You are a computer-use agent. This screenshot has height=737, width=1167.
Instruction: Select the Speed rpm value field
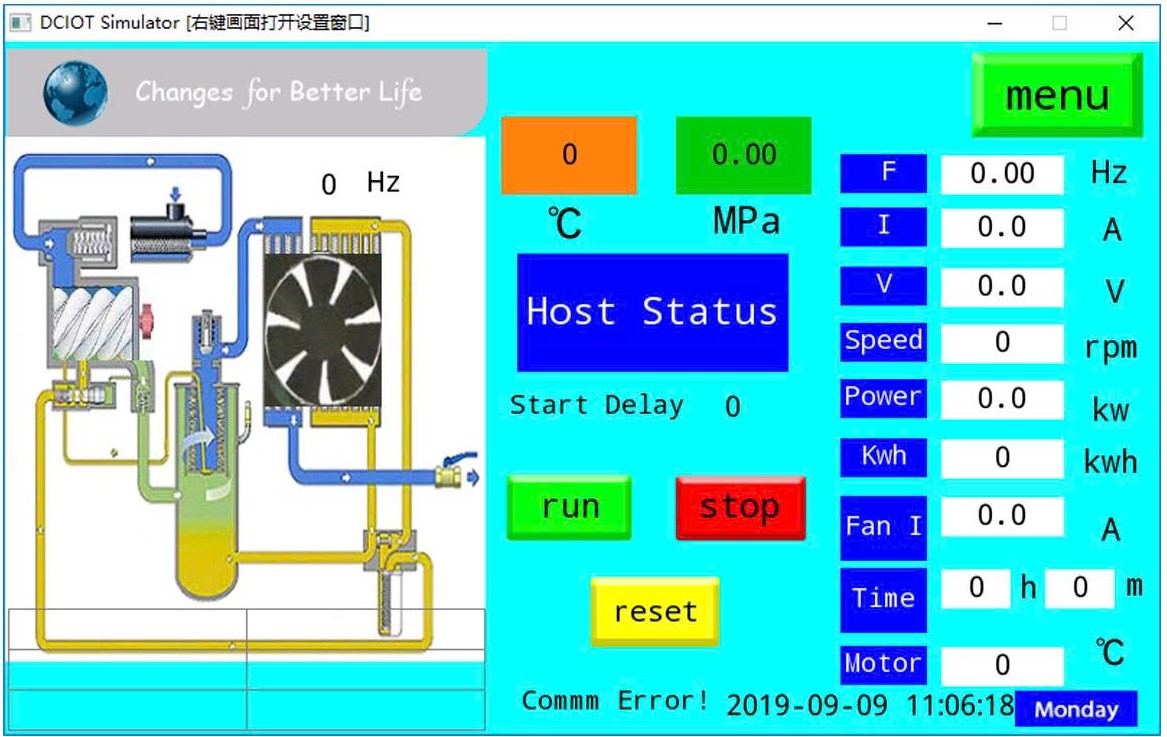(x=1002, y=343)
